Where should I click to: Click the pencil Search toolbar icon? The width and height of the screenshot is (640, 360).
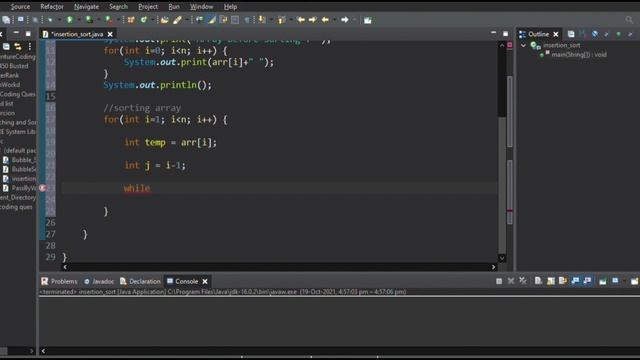(x=177, y=20)
